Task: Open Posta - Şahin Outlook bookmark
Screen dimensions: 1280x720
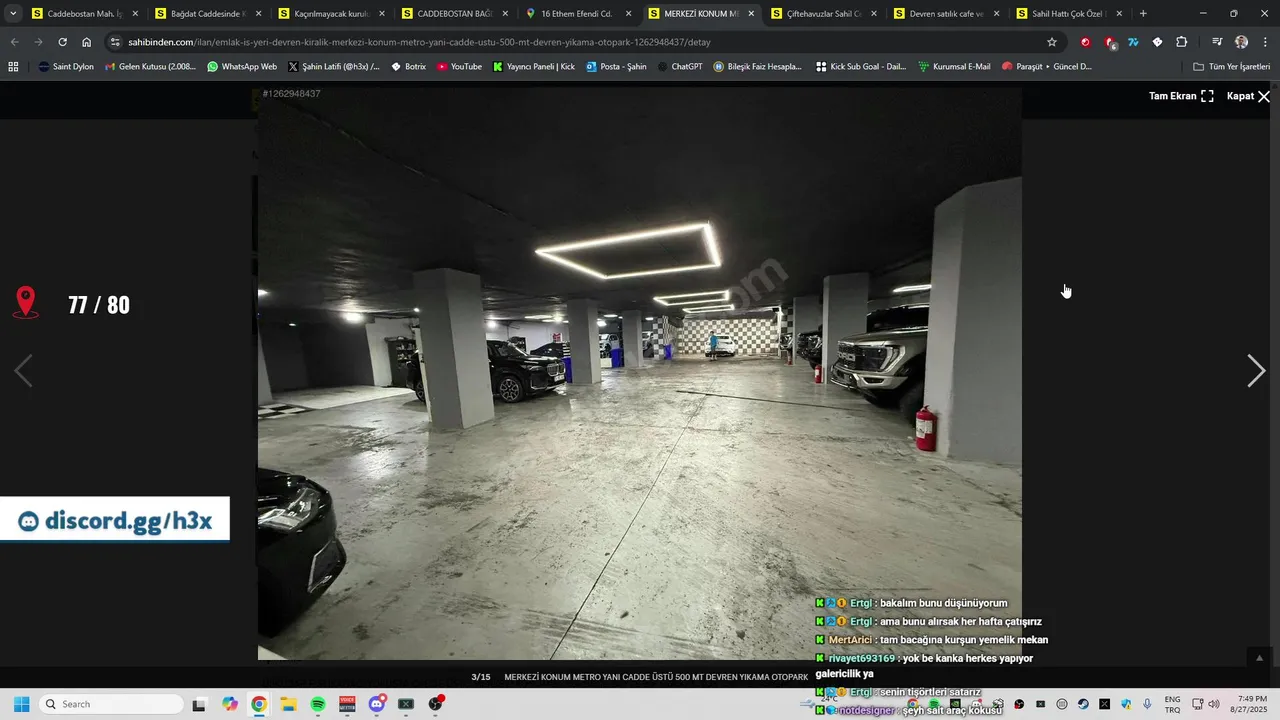Action: tap(616, 66)
